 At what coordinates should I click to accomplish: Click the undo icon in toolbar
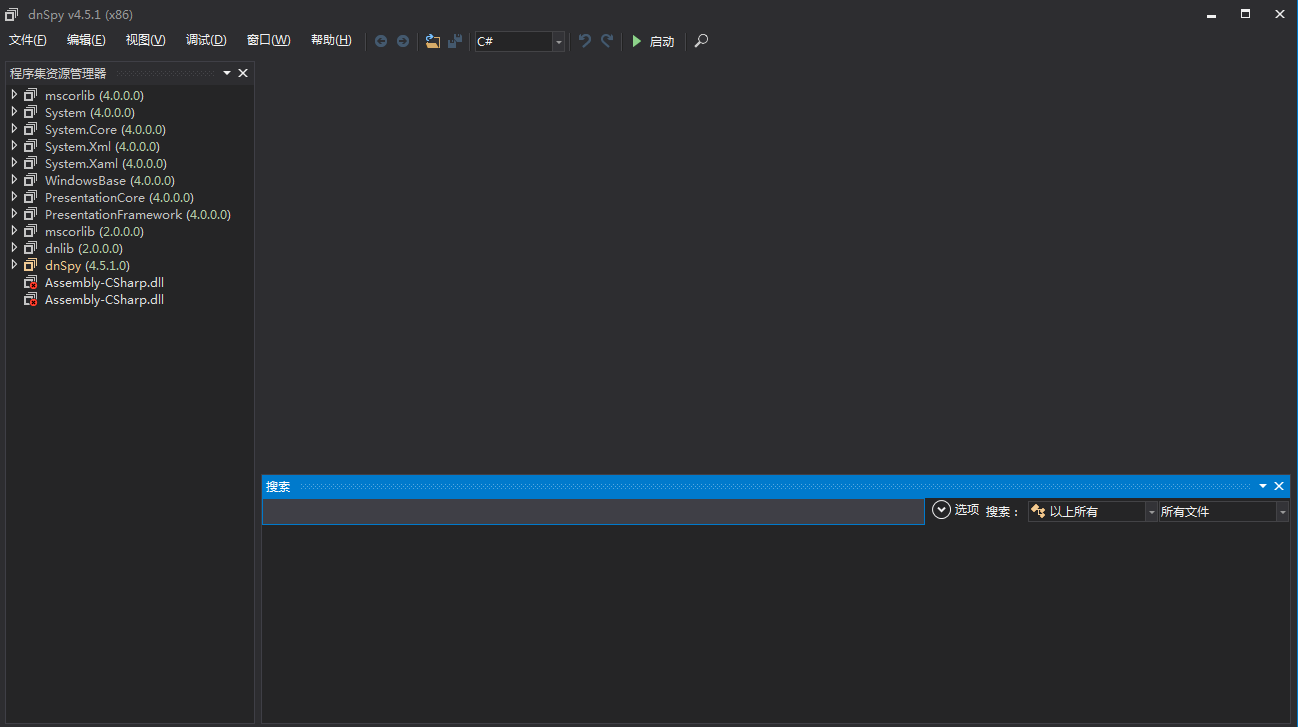coord(585,41)
